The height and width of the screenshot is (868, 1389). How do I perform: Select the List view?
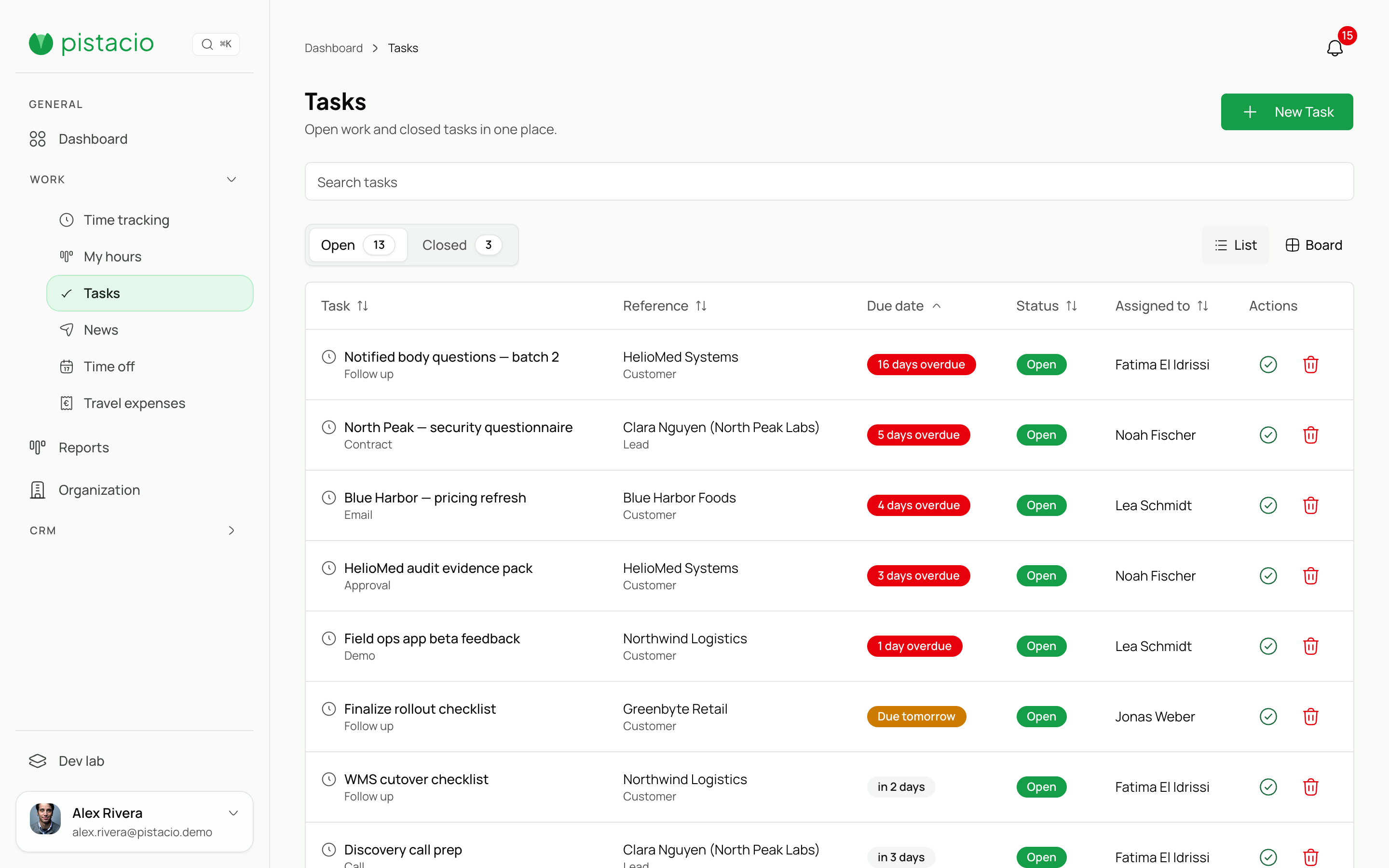pos(1235,245)
